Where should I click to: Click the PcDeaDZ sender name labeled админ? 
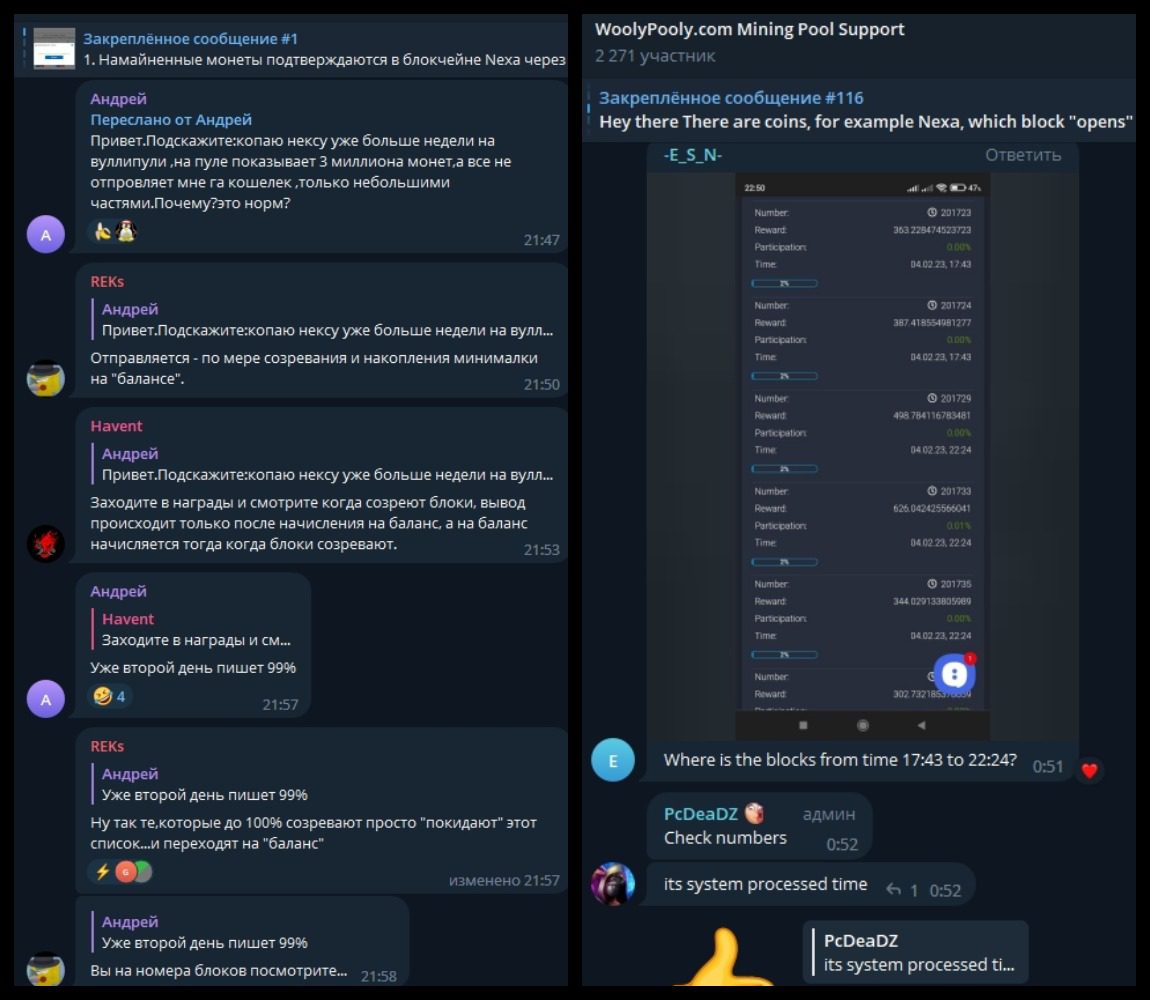point(700,814)
